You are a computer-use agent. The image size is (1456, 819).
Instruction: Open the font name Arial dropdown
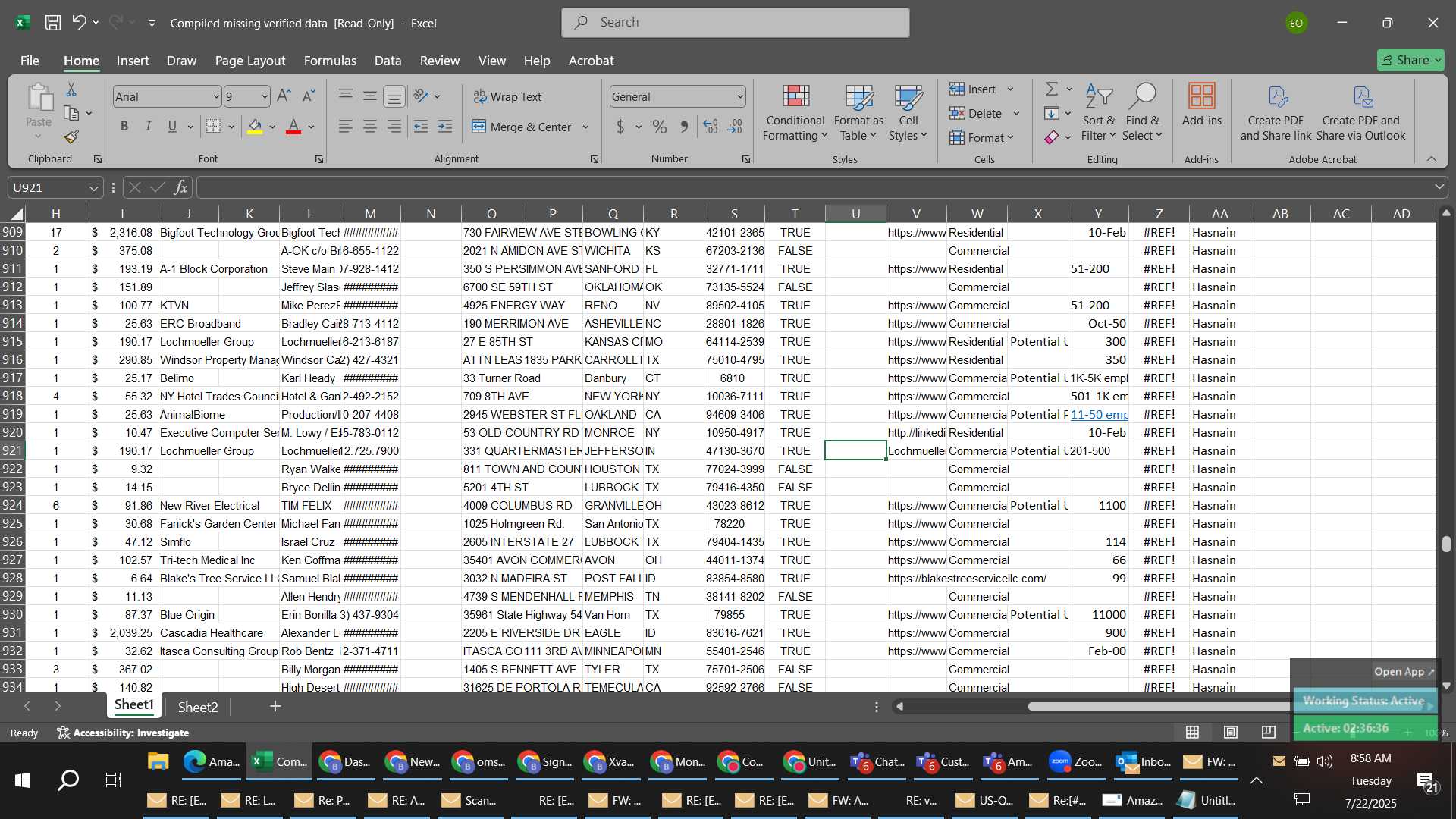[215, 97]
